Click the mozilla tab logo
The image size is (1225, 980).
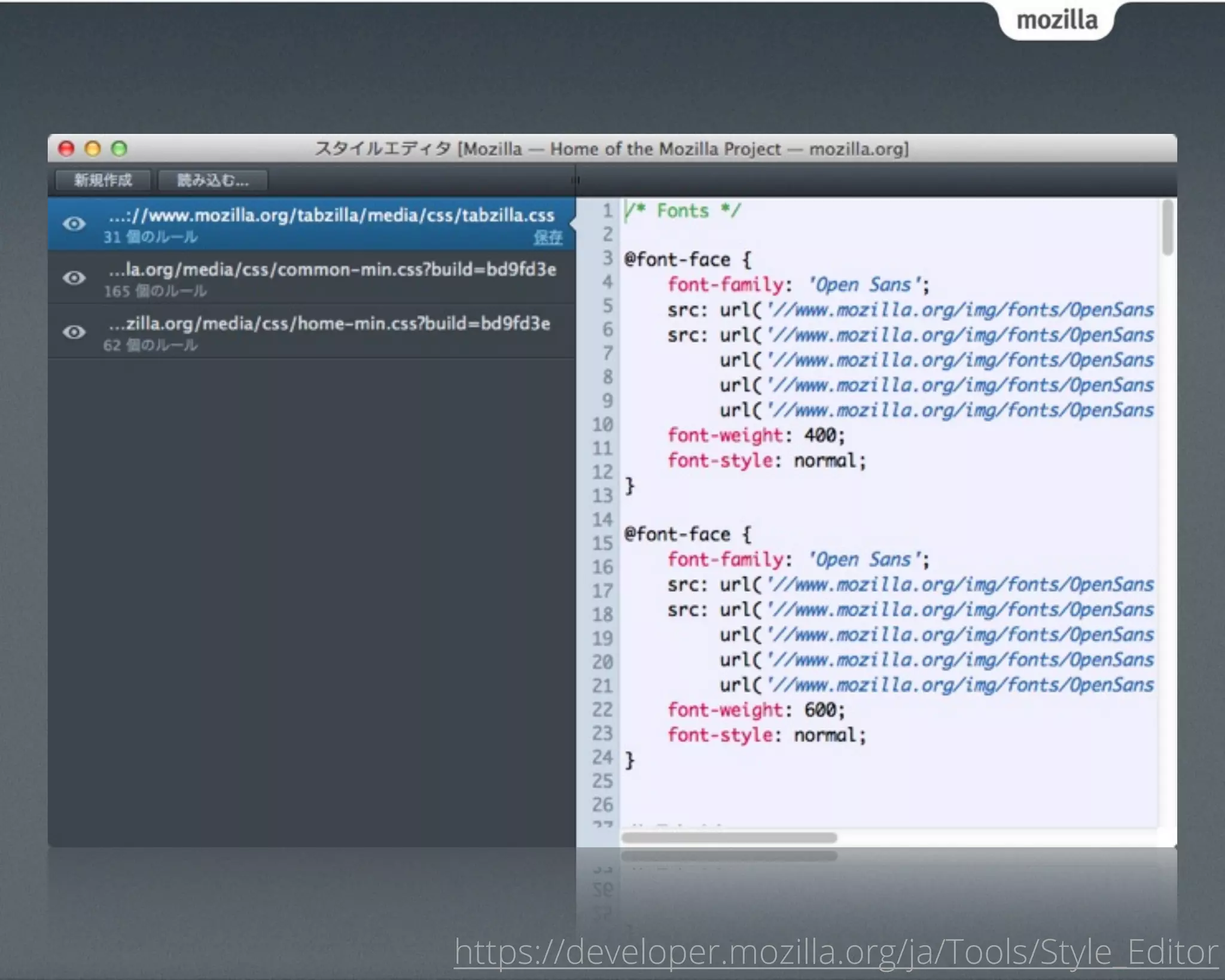tap(1057, 20)
